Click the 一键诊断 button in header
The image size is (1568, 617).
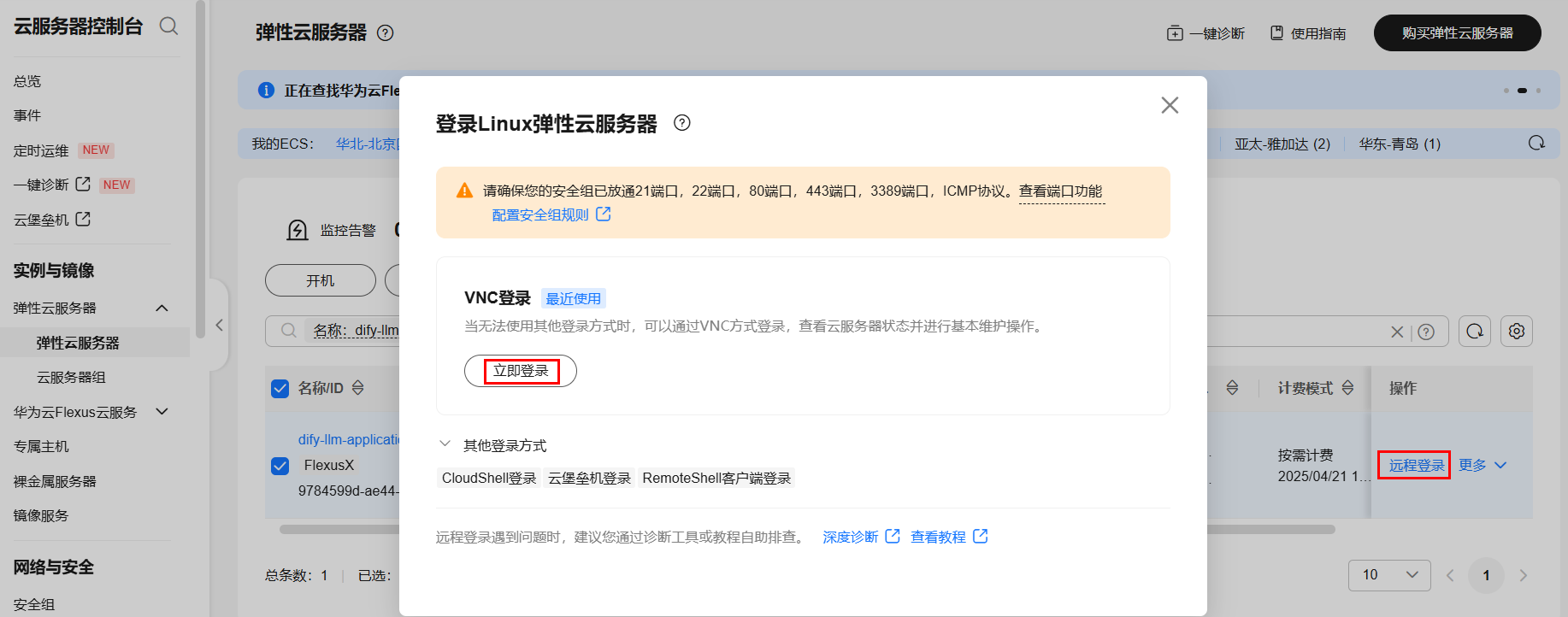(1205, 33)
